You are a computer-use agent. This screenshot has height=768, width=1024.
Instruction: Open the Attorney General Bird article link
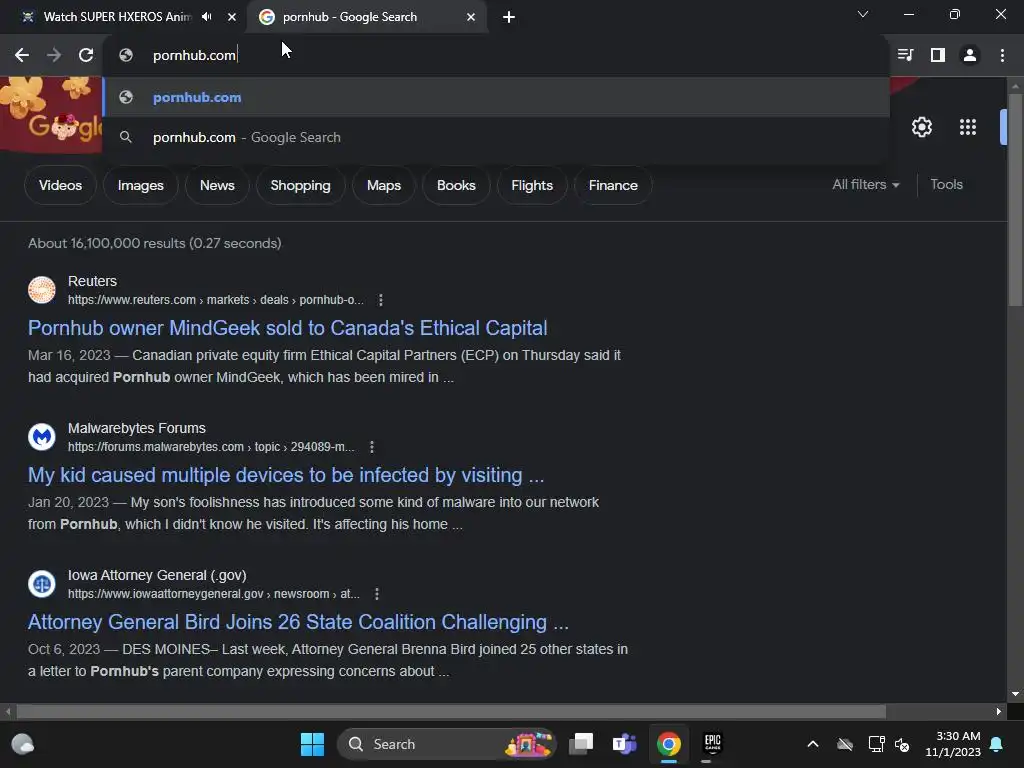(298, 622)
